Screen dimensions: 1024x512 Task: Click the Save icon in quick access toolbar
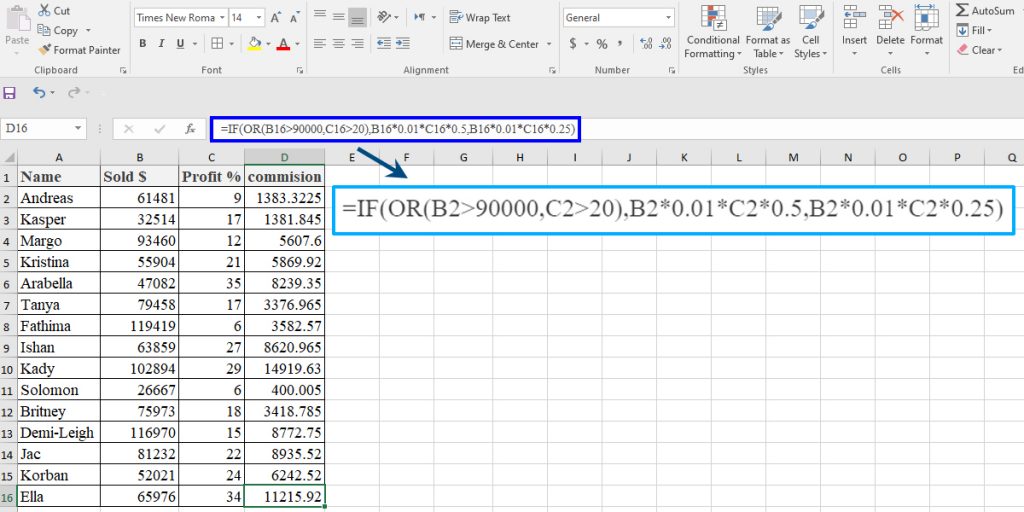click(x=9, y=93)
